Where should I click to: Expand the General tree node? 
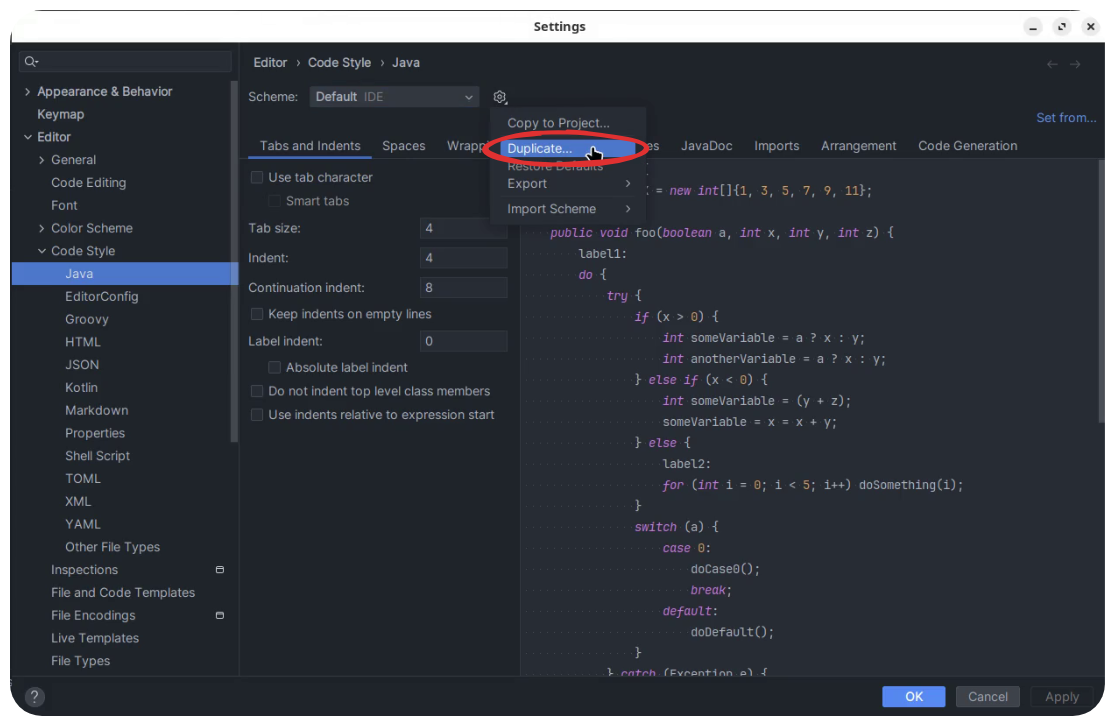[41, 160]
